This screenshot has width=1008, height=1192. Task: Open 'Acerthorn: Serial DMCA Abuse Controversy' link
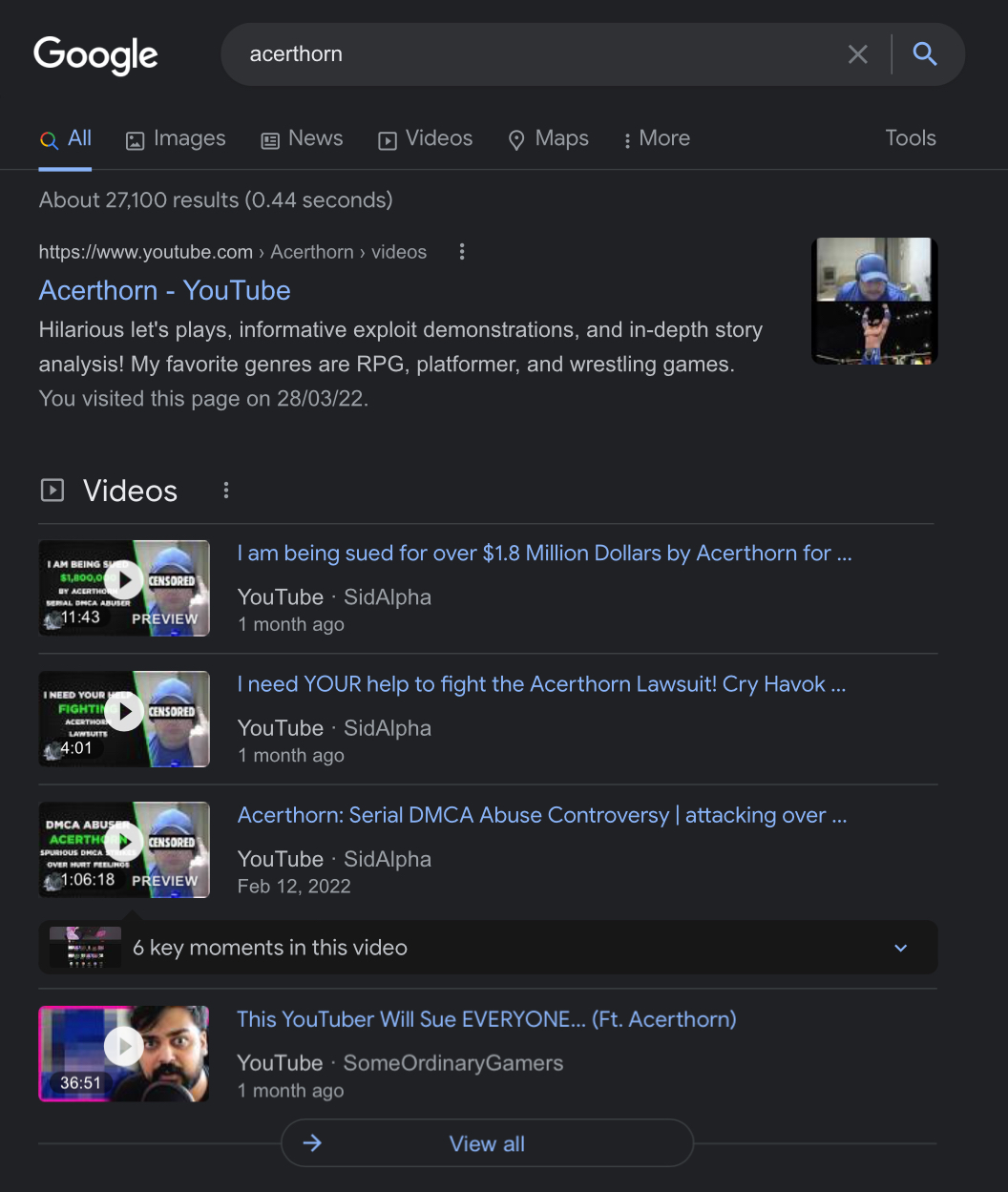tap(542, 815)
